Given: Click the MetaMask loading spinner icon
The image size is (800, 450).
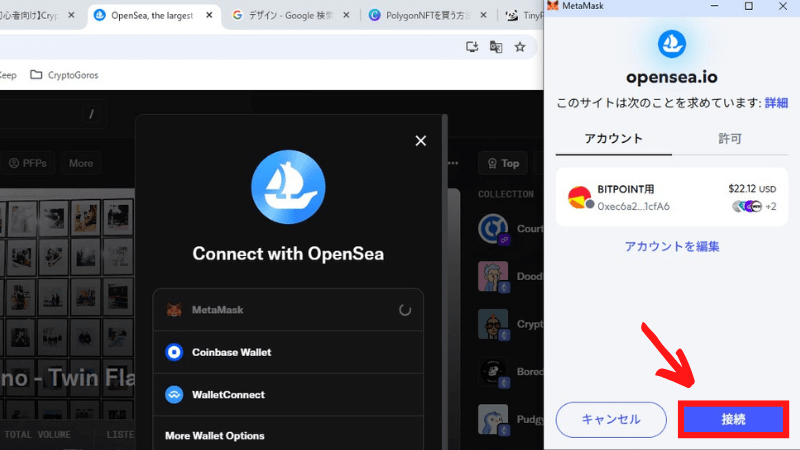Looking at the screenshot, I should [405, 310].
